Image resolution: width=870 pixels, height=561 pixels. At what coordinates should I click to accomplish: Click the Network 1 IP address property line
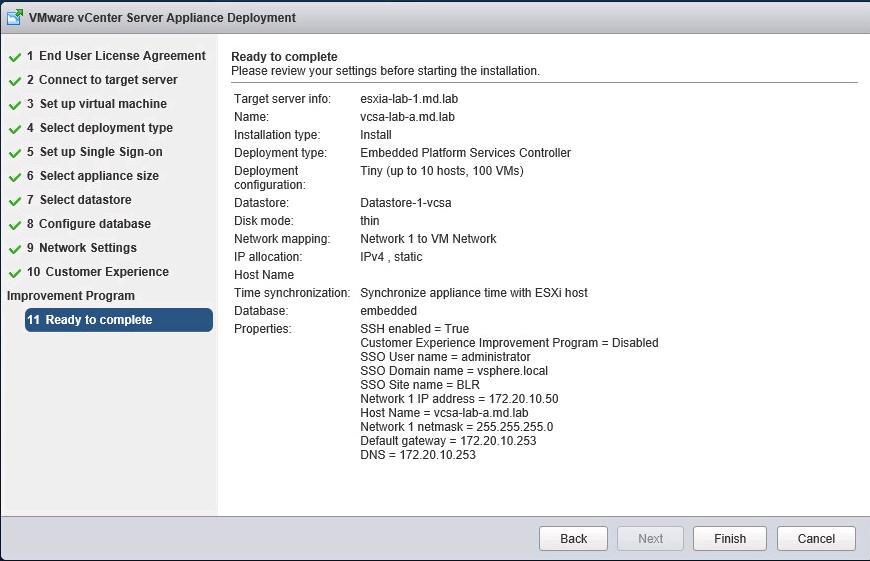click(x=459, y=399)
